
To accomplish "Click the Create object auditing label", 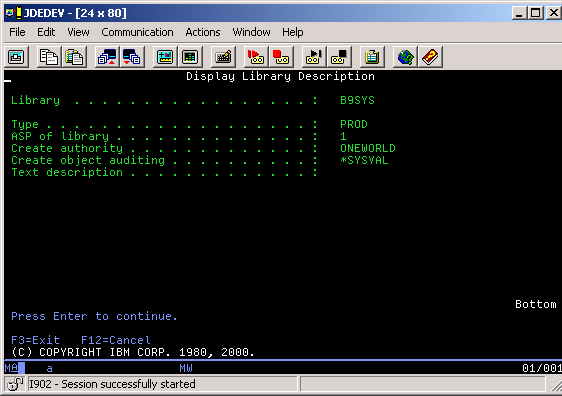I will pyautogui.click(x=88, y=160).
